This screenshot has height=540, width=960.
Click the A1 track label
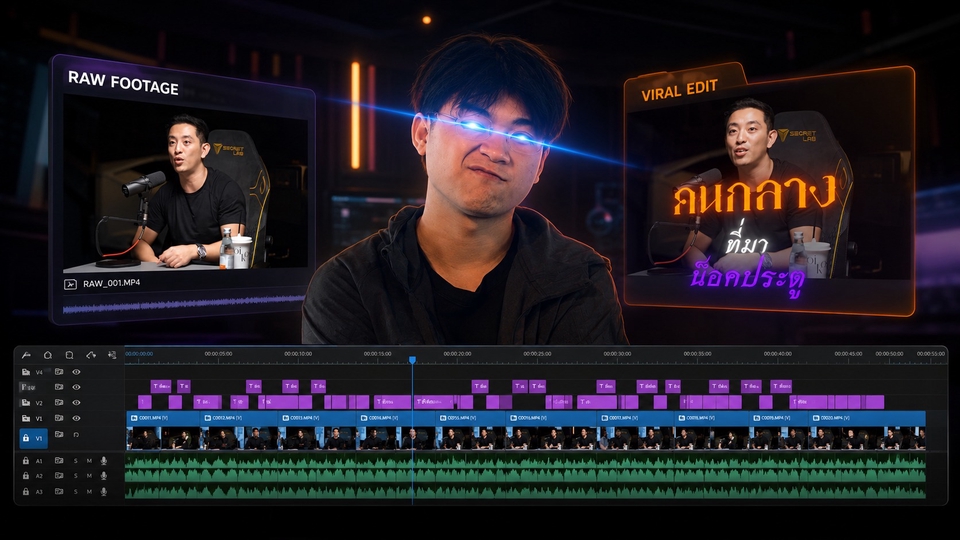[x=39, y=461]
